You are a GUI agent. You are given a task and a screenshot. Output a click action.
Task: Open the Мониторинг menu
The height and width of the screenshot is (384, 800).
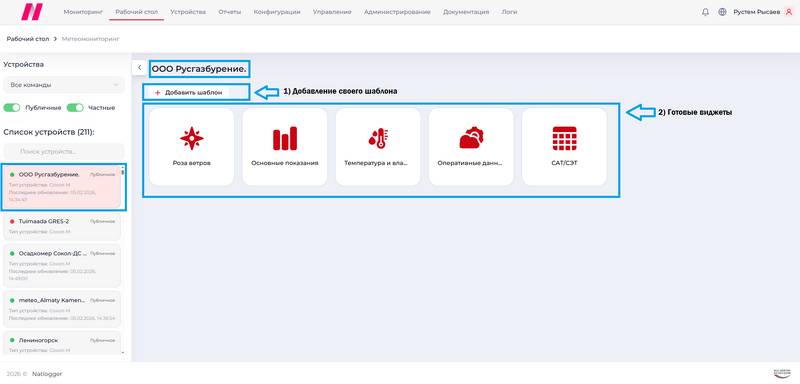tap(83, 12)
